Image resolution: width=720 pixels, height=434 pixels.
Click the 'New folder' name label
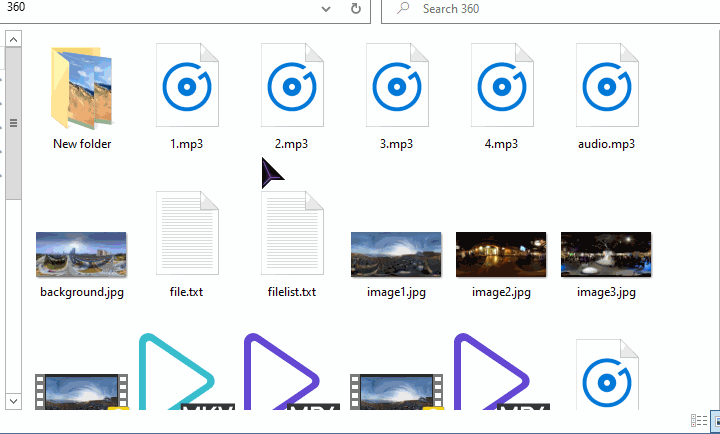pos(82,144)
